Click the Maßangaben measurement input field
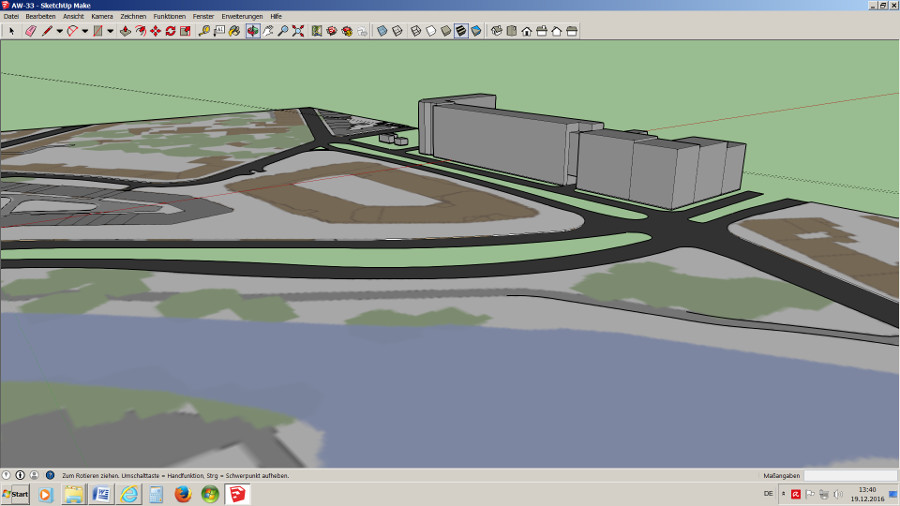Image resolution: width=900 pixels, height=506 pixels. pyautogui.click(x=849, y=476)
